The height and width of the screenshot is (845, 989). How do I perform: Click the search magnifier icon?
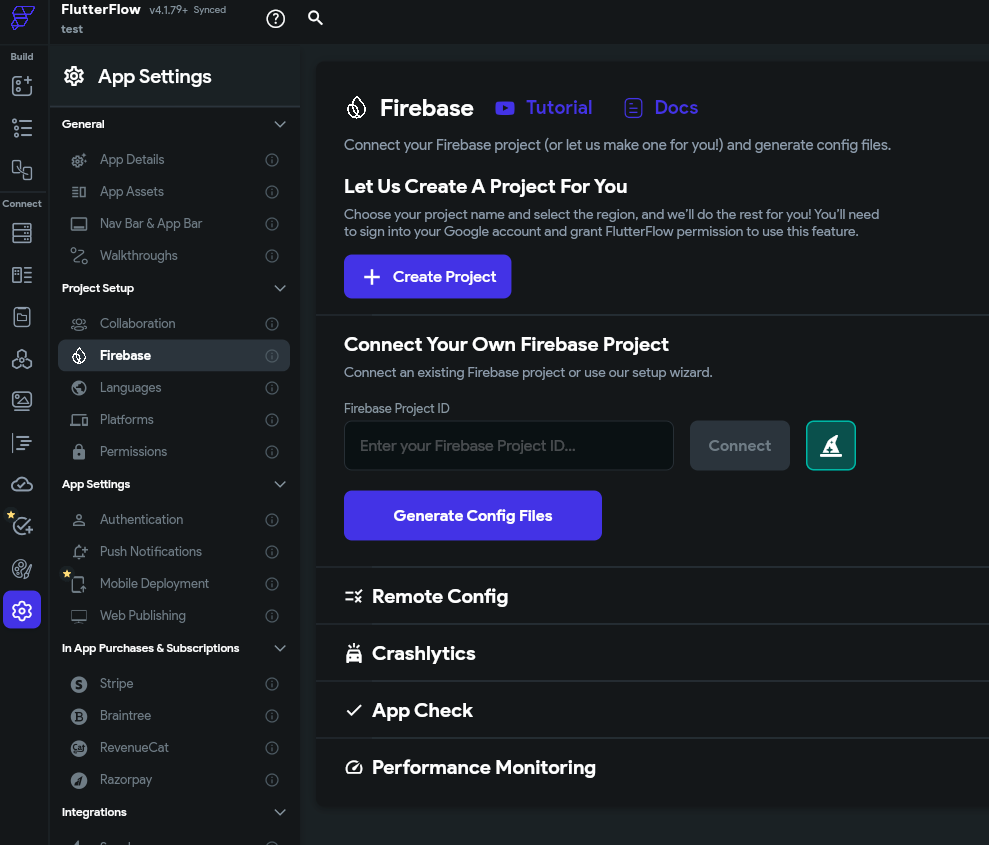(316, 18)
